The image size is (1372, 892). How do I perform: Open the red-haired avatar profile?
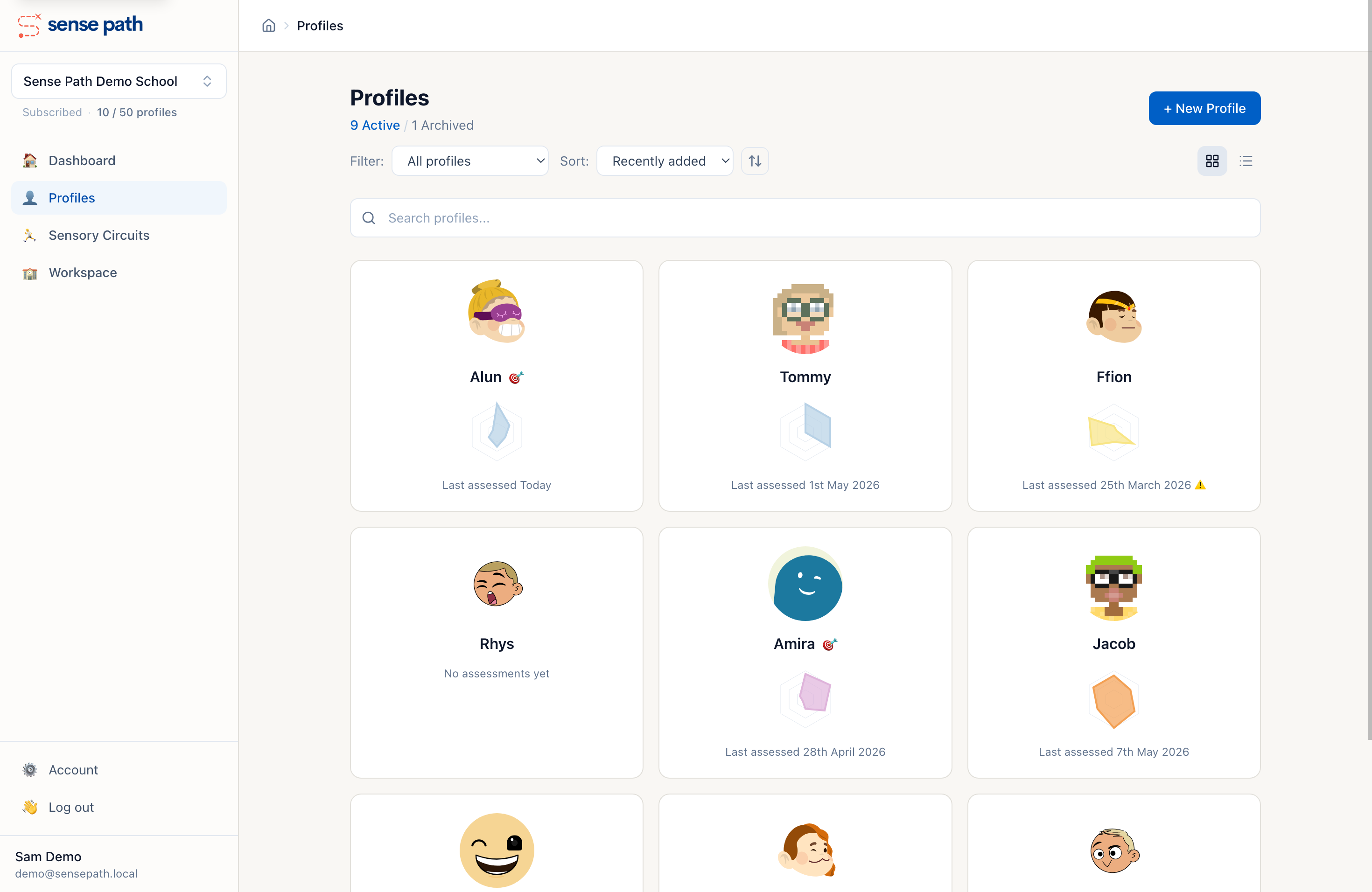[x=806, y=850]
